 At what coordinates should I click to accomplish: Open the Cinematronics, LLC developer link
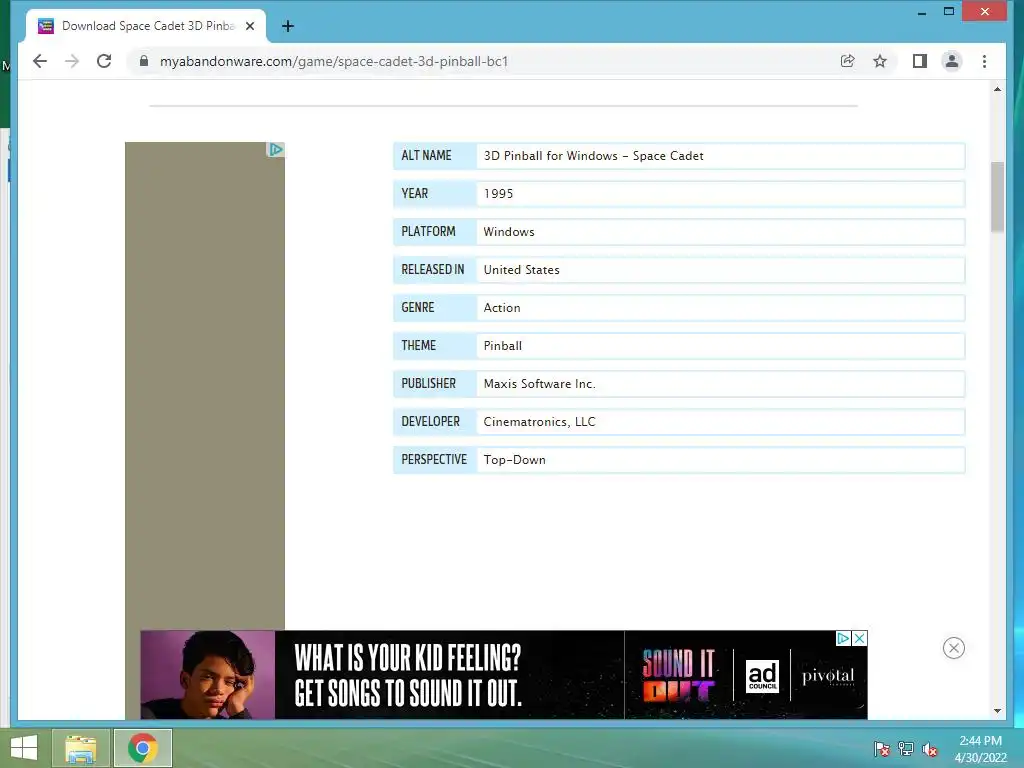click(x=539, y=422)
